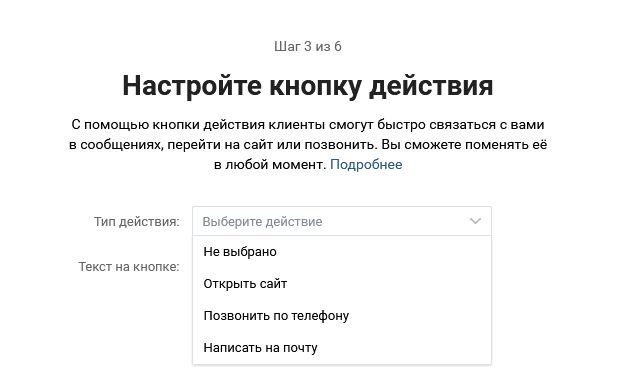The height and width of the screenshot is (376, 620).
Task: Open the Подробнее help link
Action: 366,164
